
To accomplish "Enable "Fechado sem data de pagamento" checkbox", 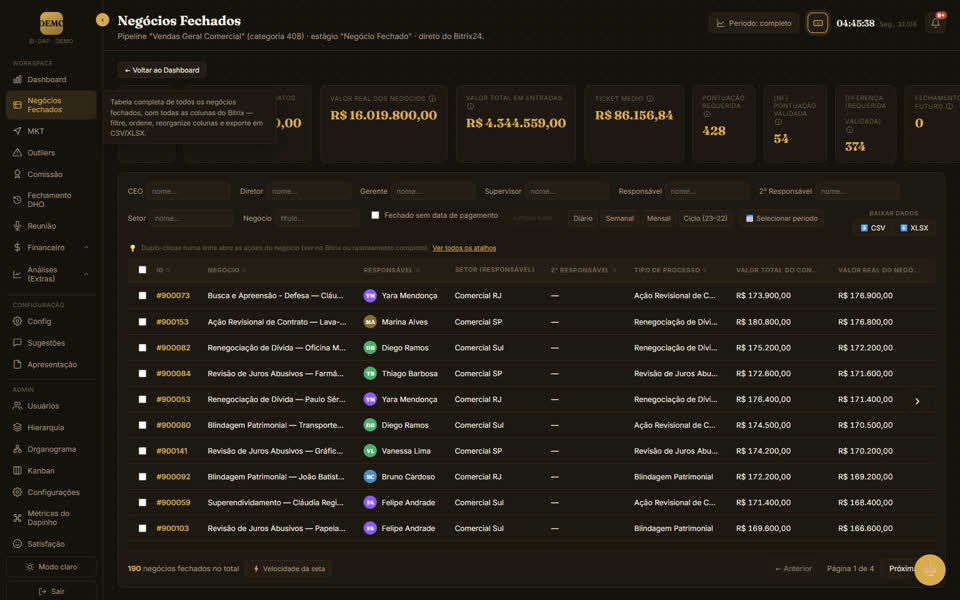I will pos(375,216).
